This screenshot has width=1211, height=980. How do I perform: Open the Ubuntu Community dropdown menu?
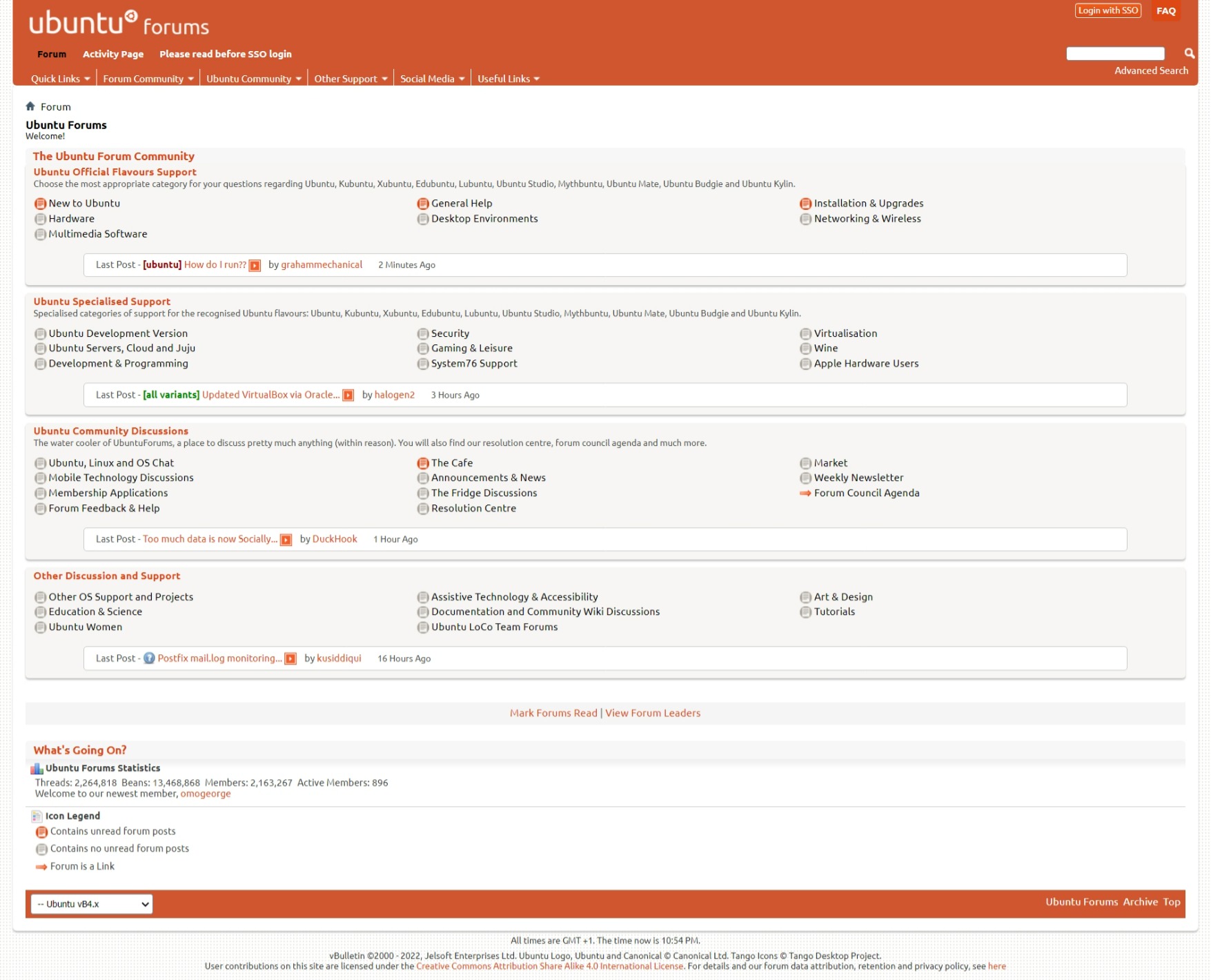click(253, 79)
